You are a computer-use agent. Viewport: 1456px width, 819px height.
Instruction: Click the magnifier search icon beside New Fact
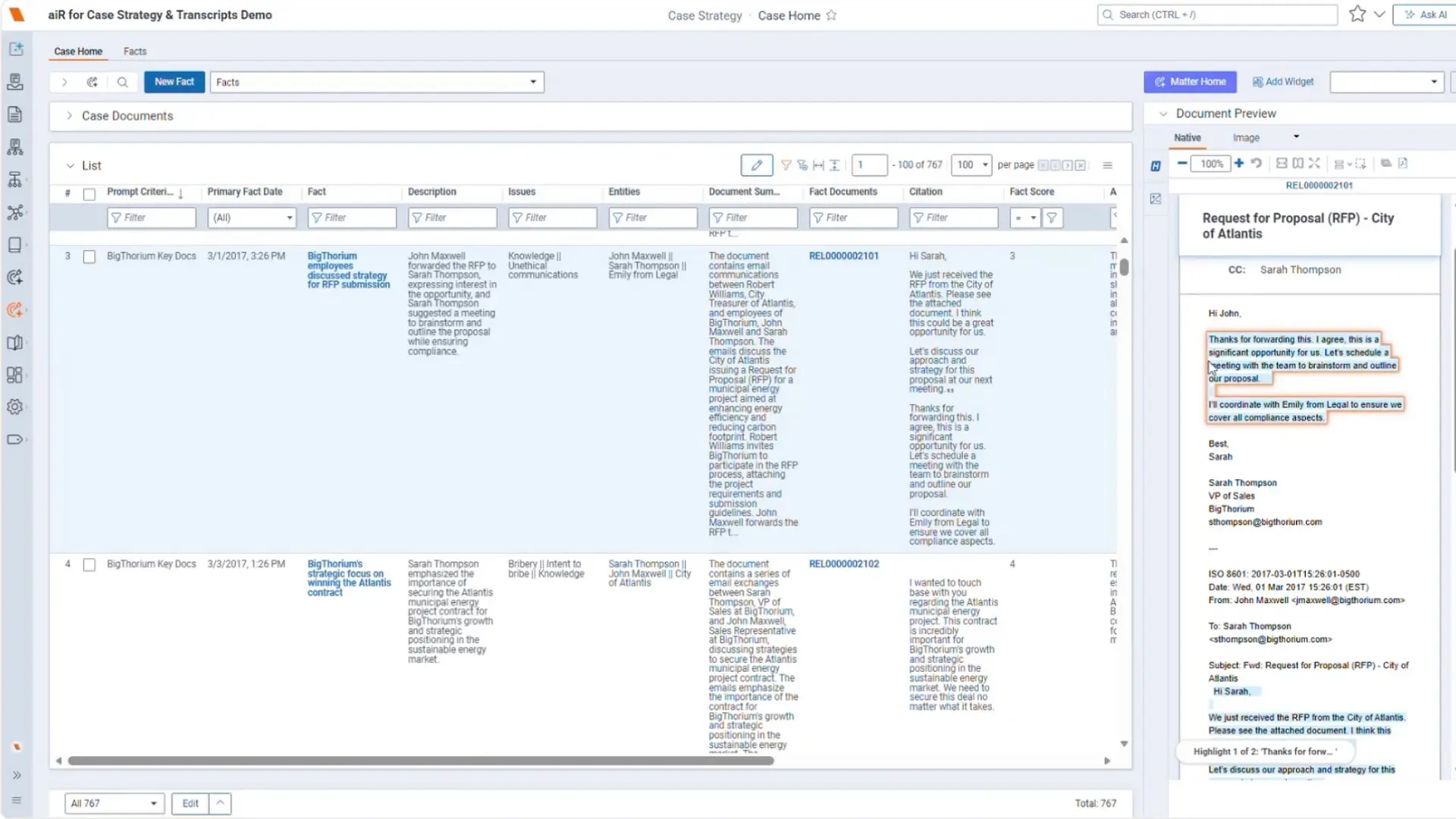[122, 82]
